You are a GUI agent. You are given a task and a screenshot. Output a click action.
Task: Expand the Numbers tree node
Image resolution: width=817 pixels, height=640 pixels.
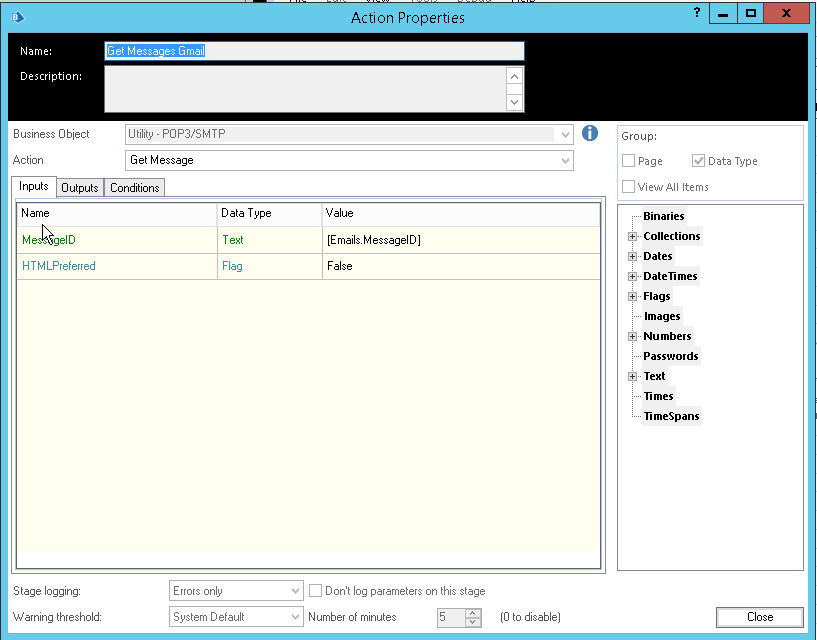point(633,337)
